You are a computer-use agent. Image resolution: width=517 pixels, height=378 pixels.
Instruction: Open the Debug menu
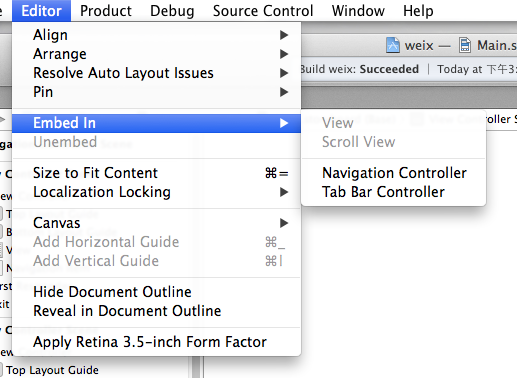pos(172,11)
